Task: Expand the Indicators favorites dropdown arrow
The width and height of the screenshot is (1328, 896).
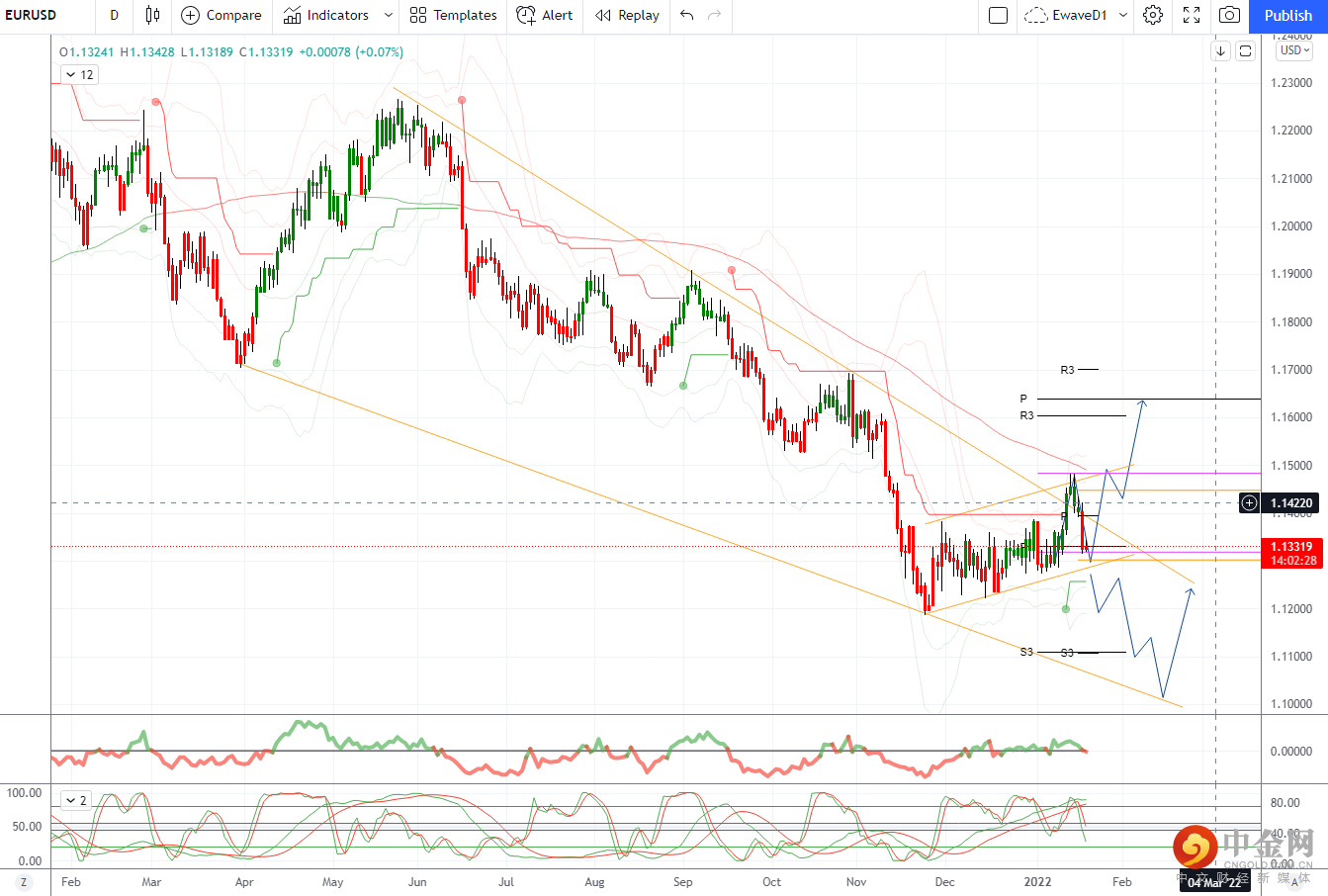Action: [x=388, y=15]
